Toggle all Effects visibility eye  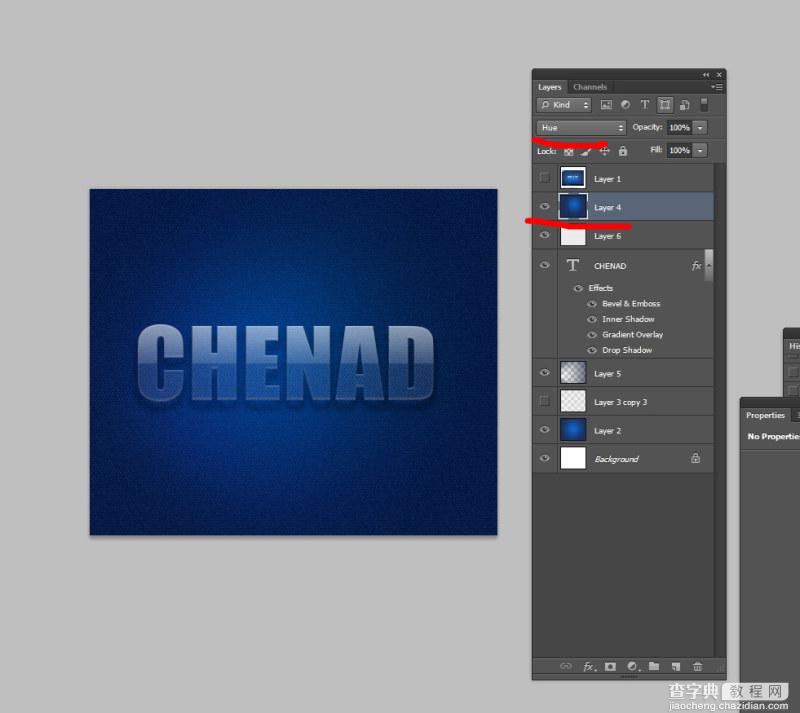(x=578, y=288)
